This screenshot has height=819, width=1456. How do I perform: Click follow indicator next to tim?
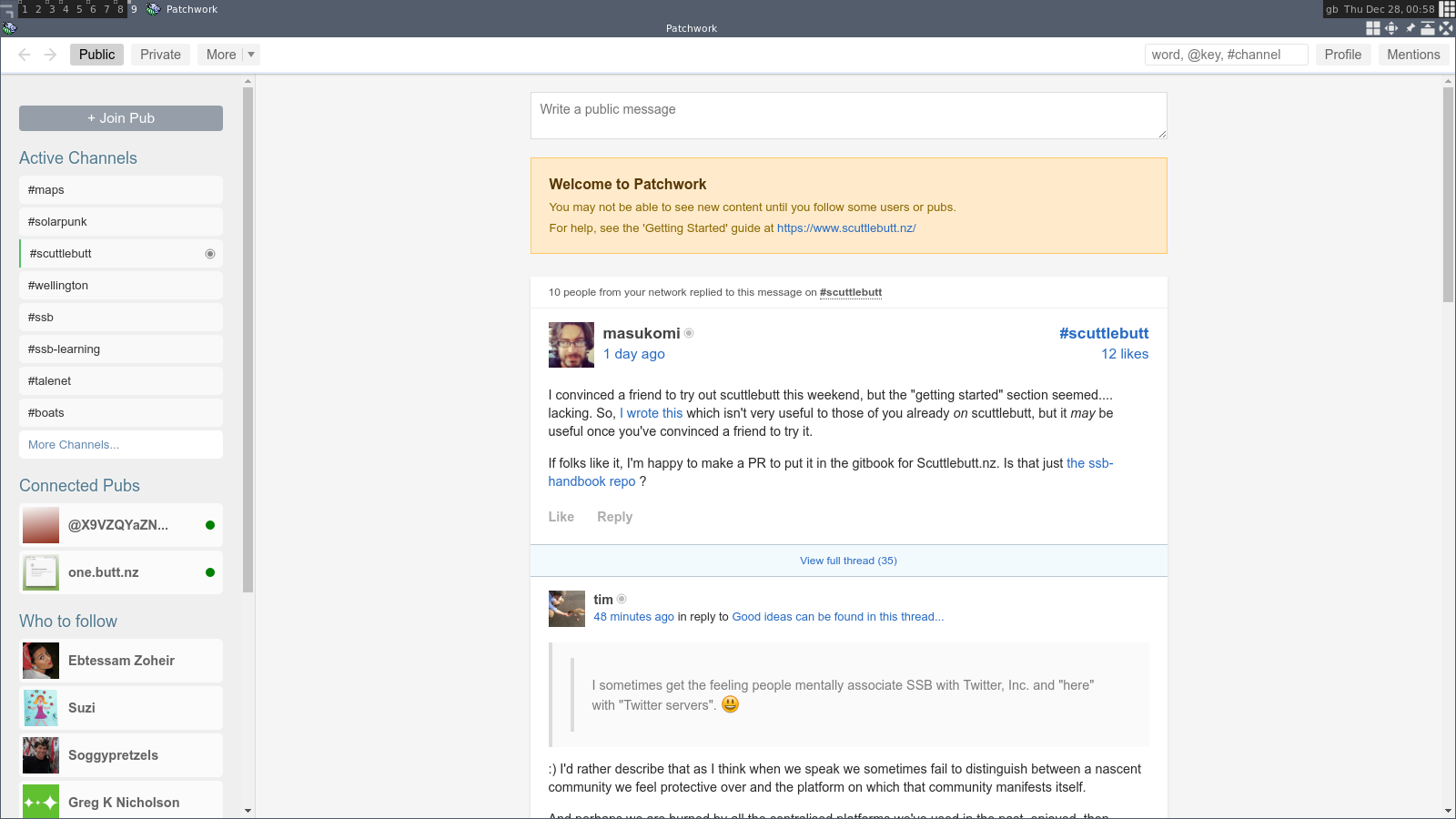[x=622, y=599]
